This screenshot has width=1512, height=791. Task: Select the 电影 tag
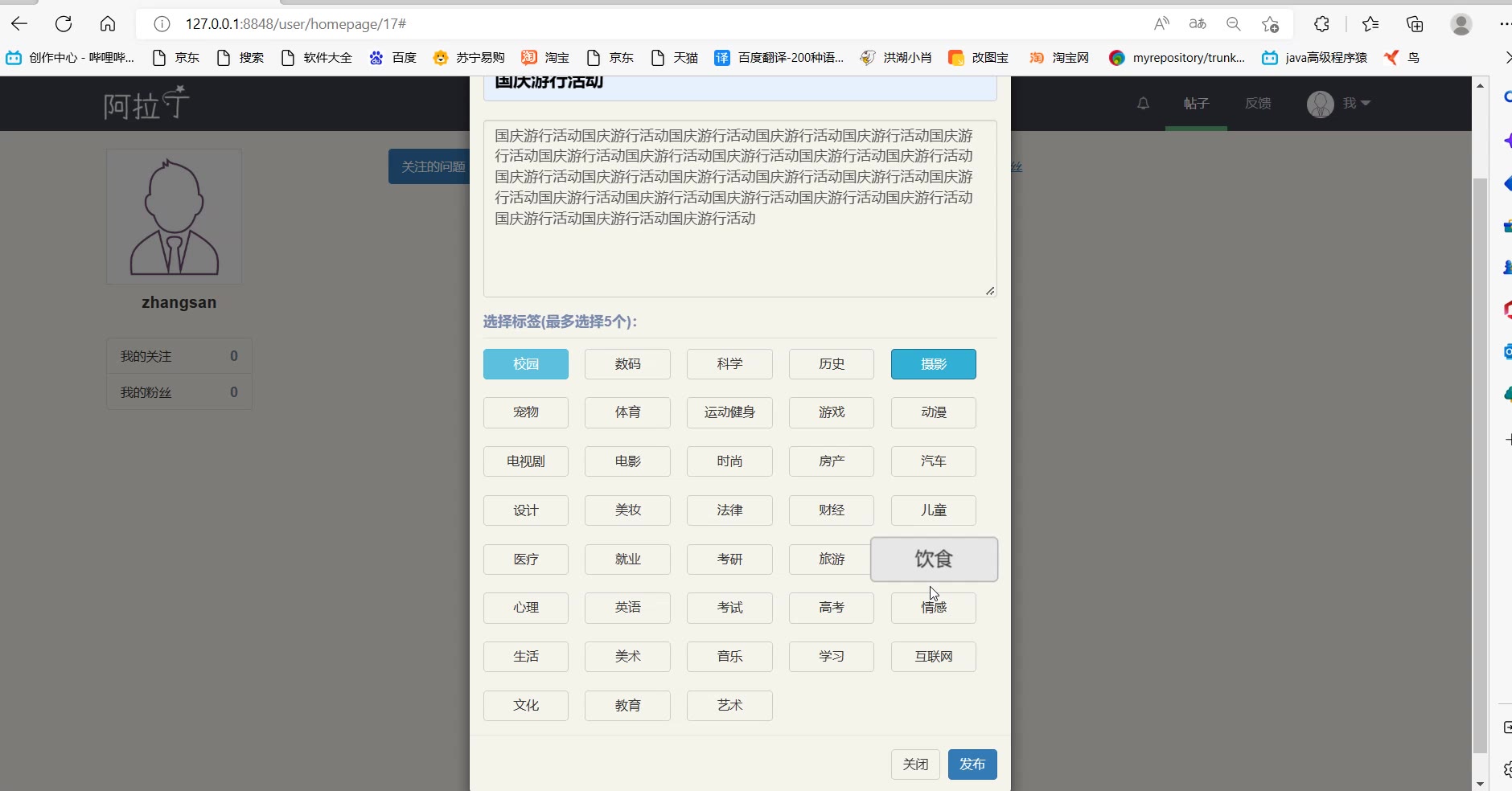coord(627,461)
